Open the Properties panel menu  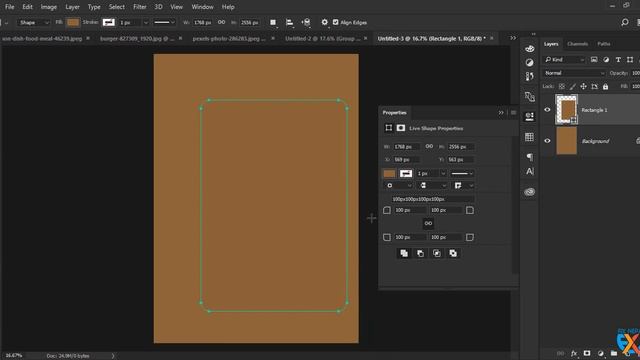513,113
